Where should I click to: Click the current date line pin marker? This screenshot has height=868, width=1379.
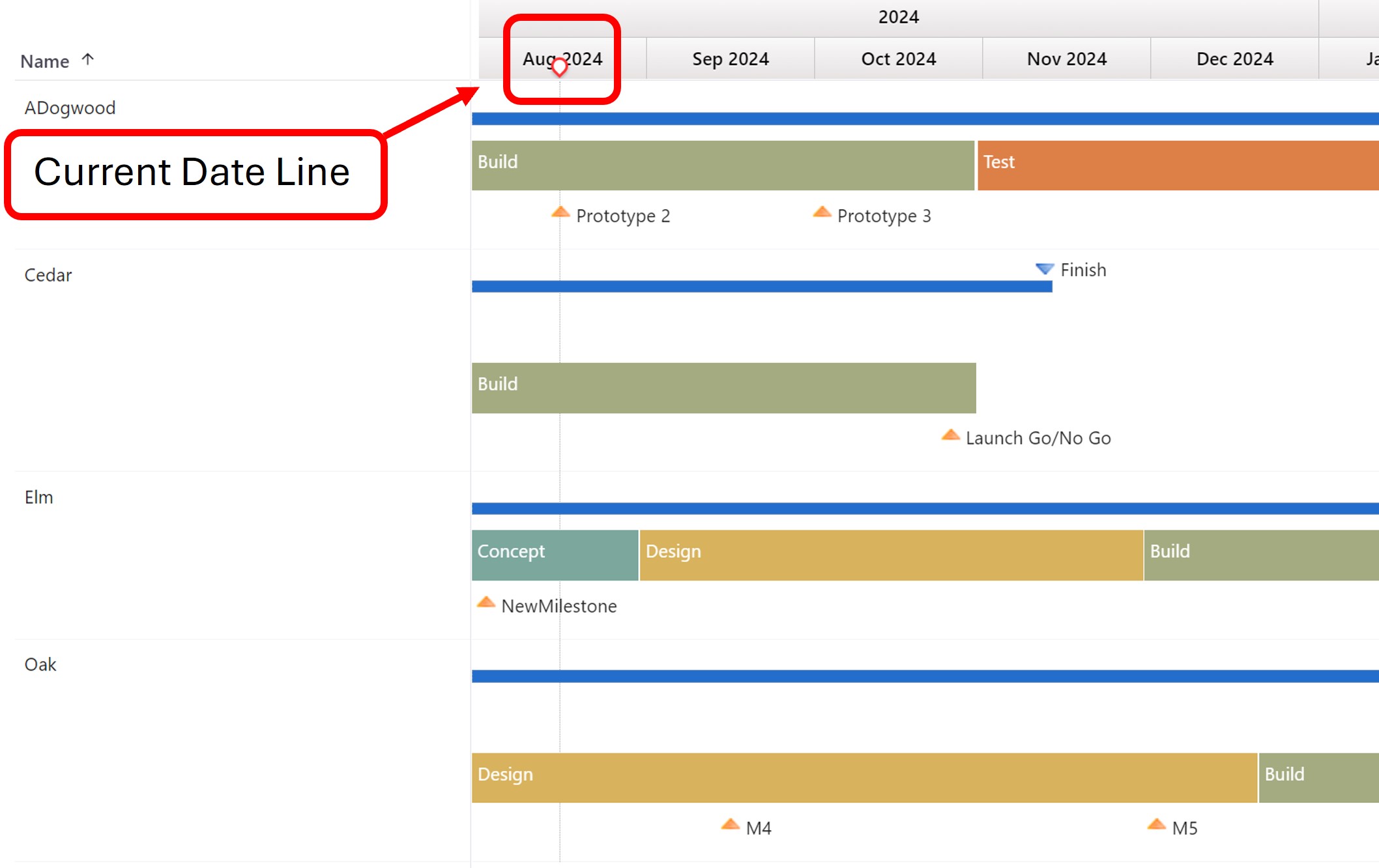click(560, 67)
